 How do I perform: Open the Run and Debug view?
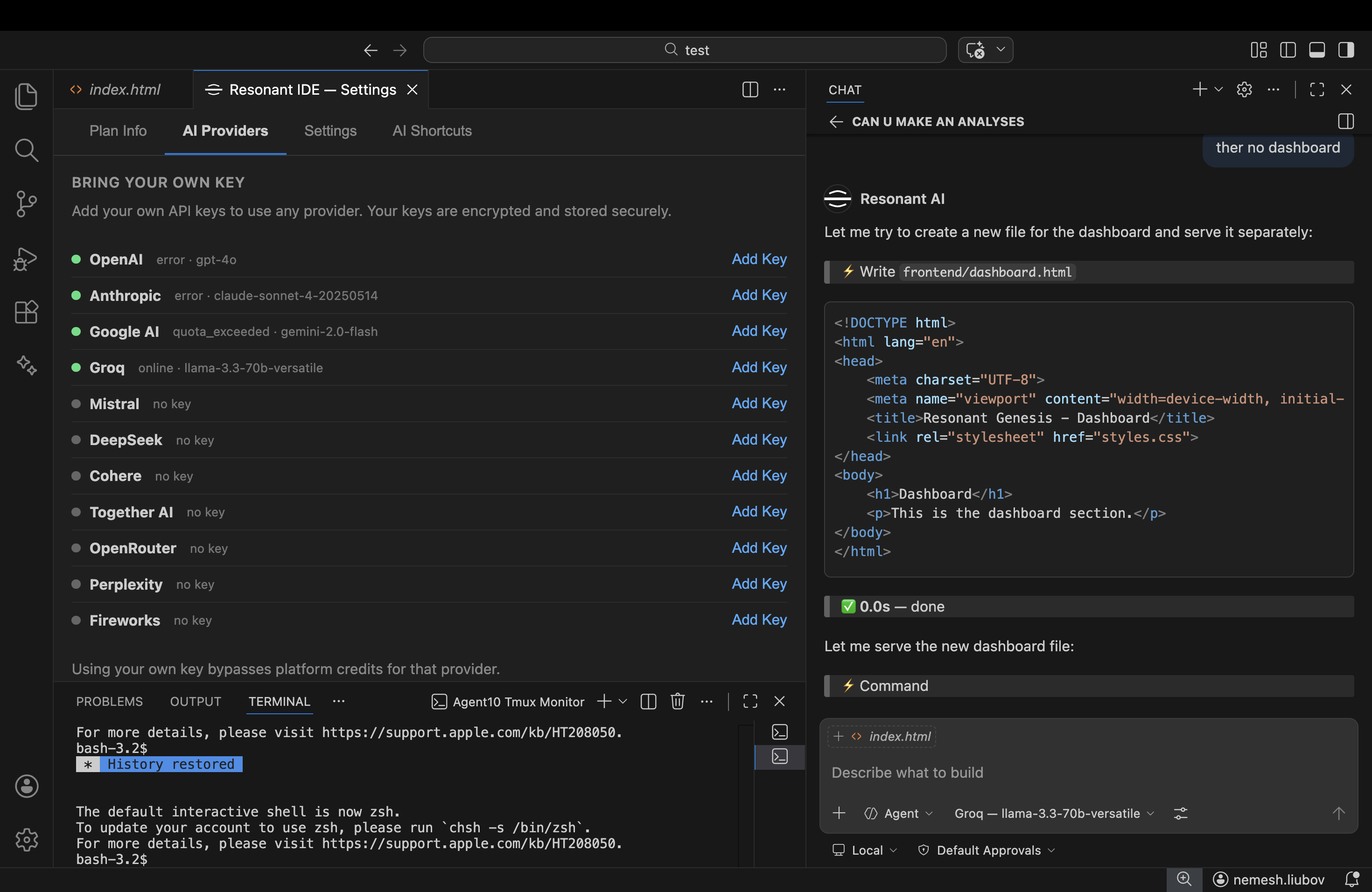[26, 259]
